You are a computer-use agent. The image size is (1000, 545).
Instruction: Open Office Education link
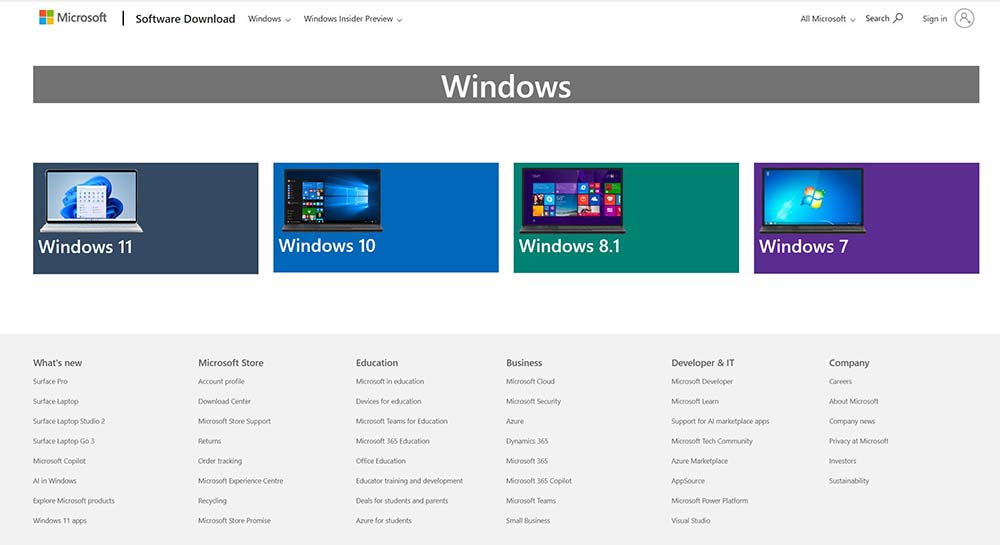(381, 460)
